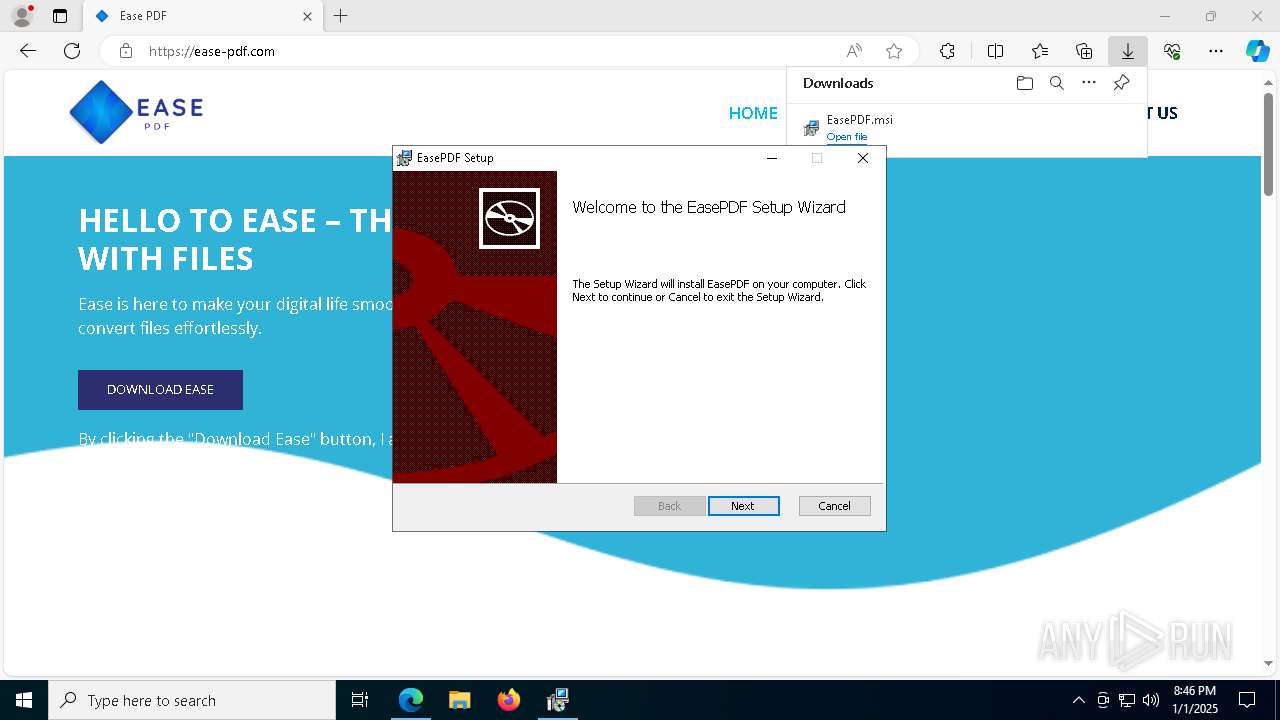Open Edge Settings and more menu
This screenshot has height=720, width=1280.
click(1216, 51)
